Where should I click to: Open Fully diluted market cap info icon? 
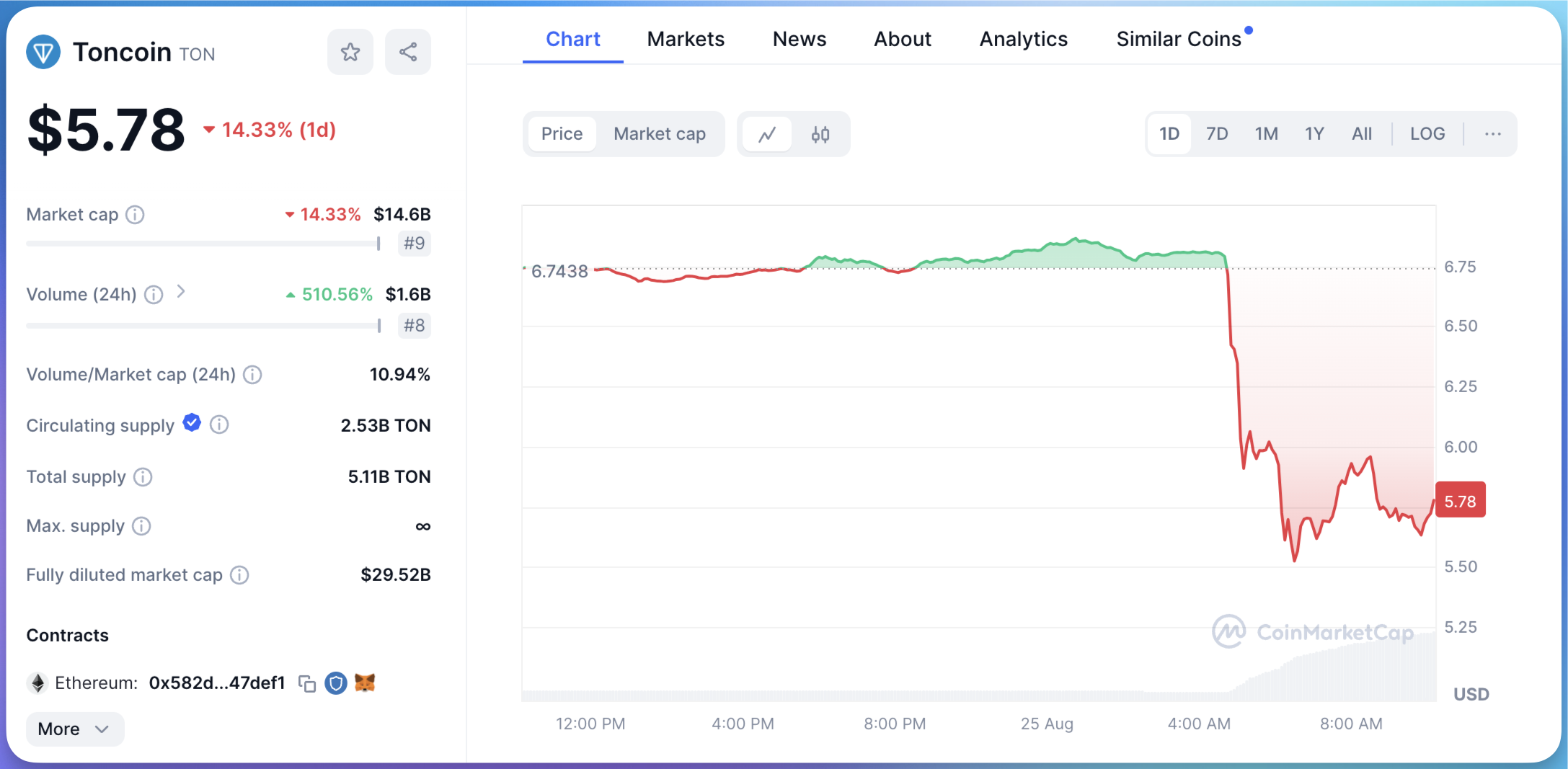239,575
